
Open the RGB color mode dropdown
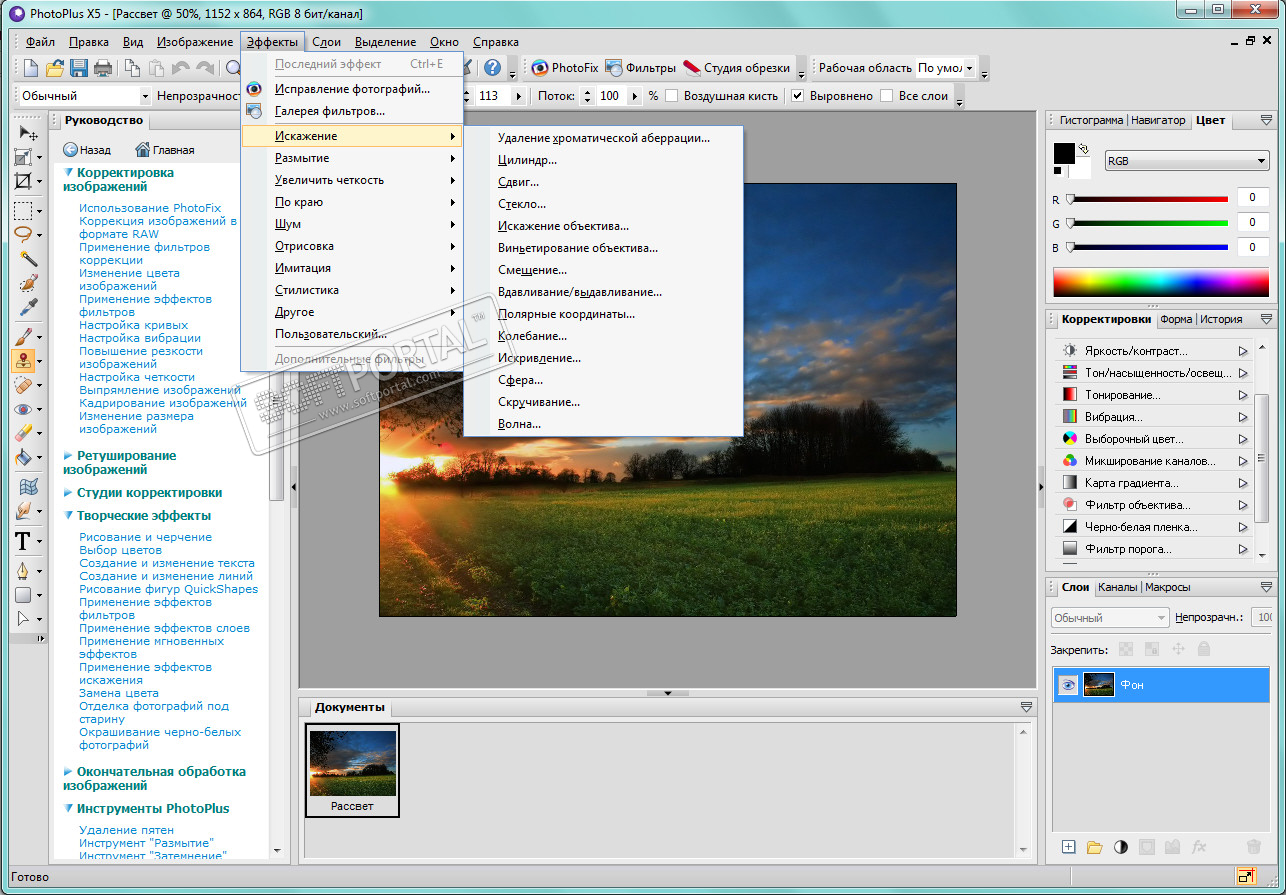pos(1186,161)
